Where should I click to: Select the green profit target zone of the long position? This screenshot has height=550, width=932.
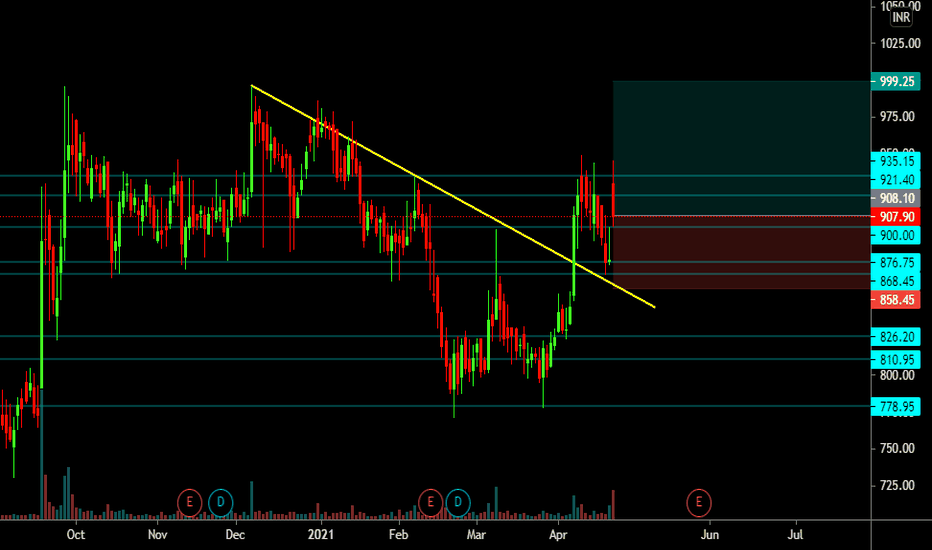tap(742, 148)
